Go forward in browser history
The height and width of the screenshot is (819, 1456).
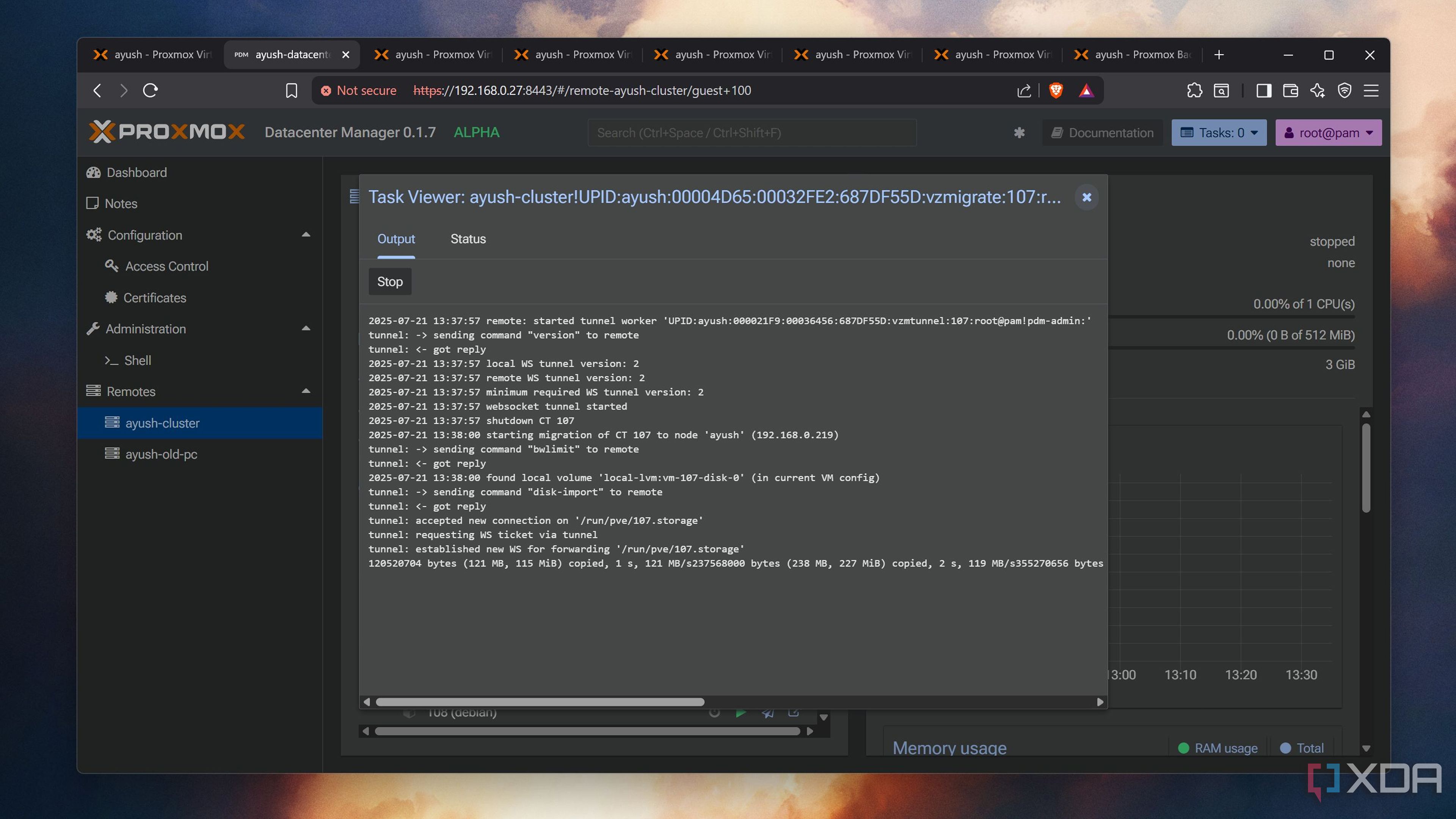click(x=124, y=91)
